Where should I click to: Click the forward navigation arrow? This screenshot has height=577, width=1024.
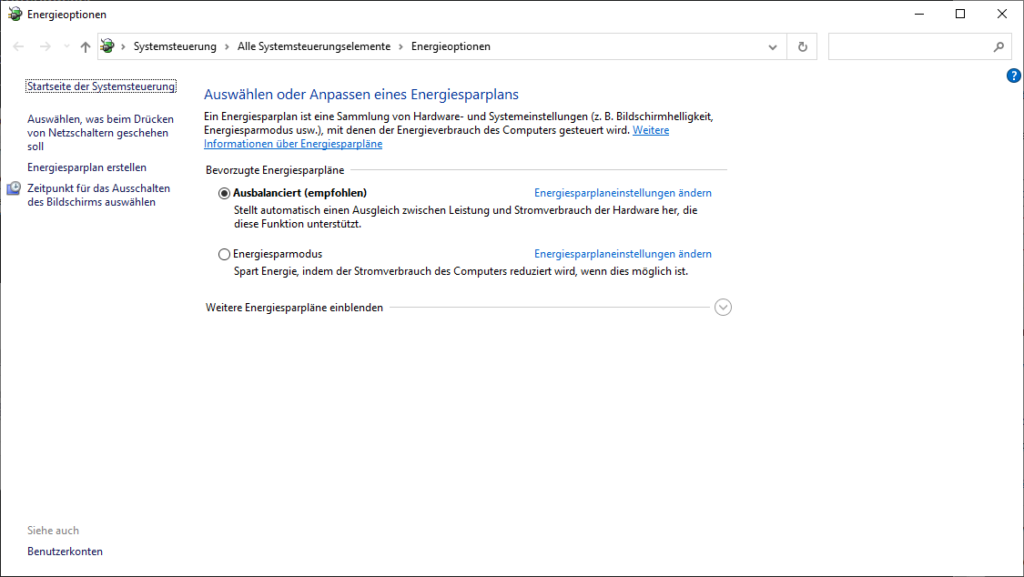coord(45,46)
